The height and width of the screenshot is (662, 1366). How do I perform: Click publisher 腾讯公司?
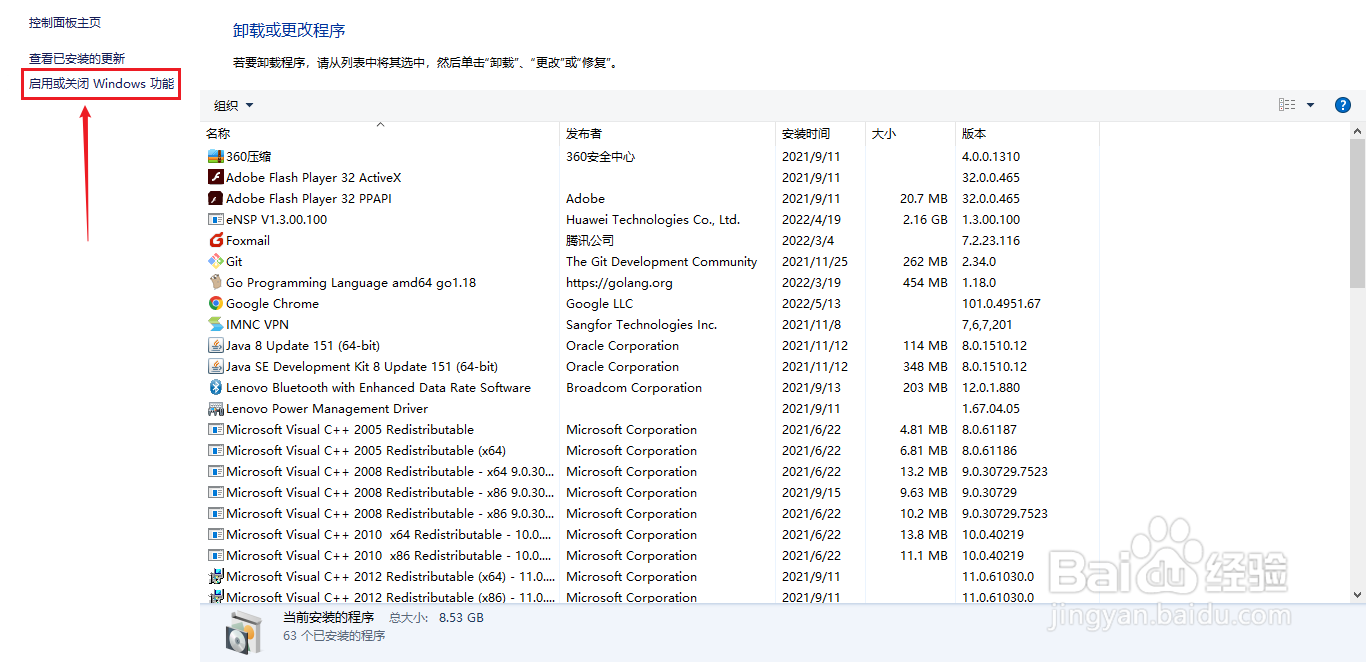pyautogui.click(x=590, y=240)
